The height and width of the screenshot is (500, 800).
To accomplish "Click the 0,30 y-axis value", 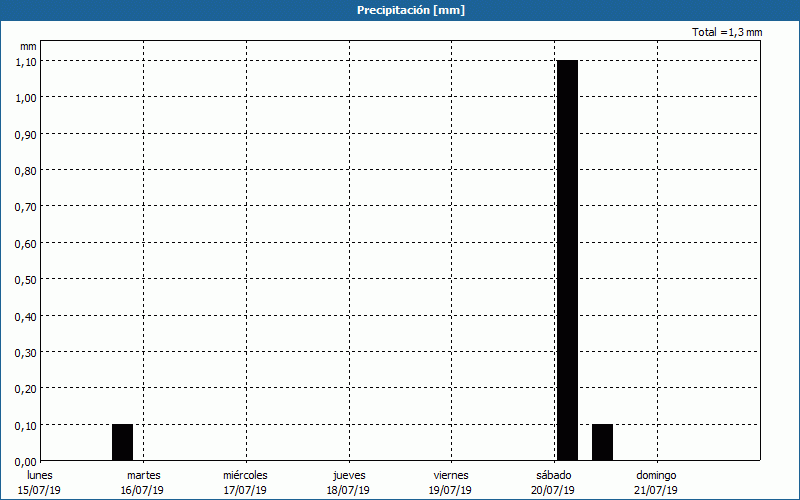I will tap(26, 353).
